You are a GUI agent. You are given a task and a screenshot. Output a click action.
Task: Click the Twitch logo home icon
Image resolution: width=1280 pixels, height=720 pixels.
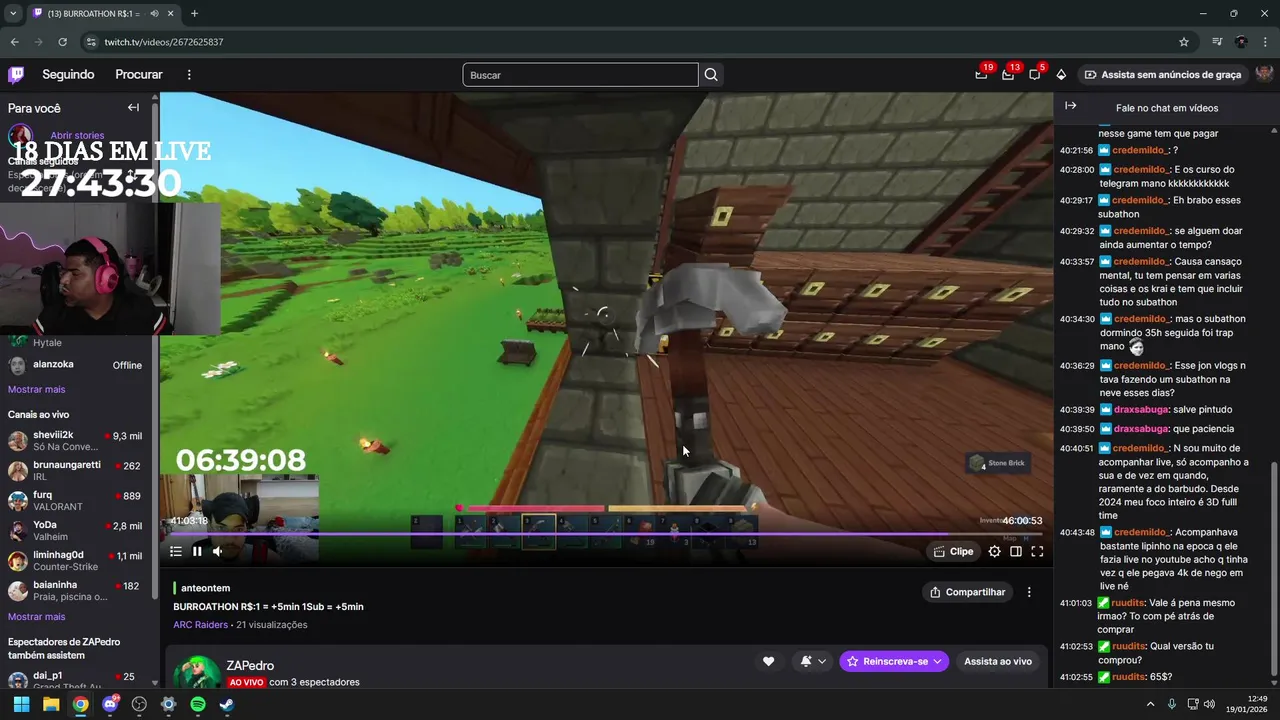[16, 75]
